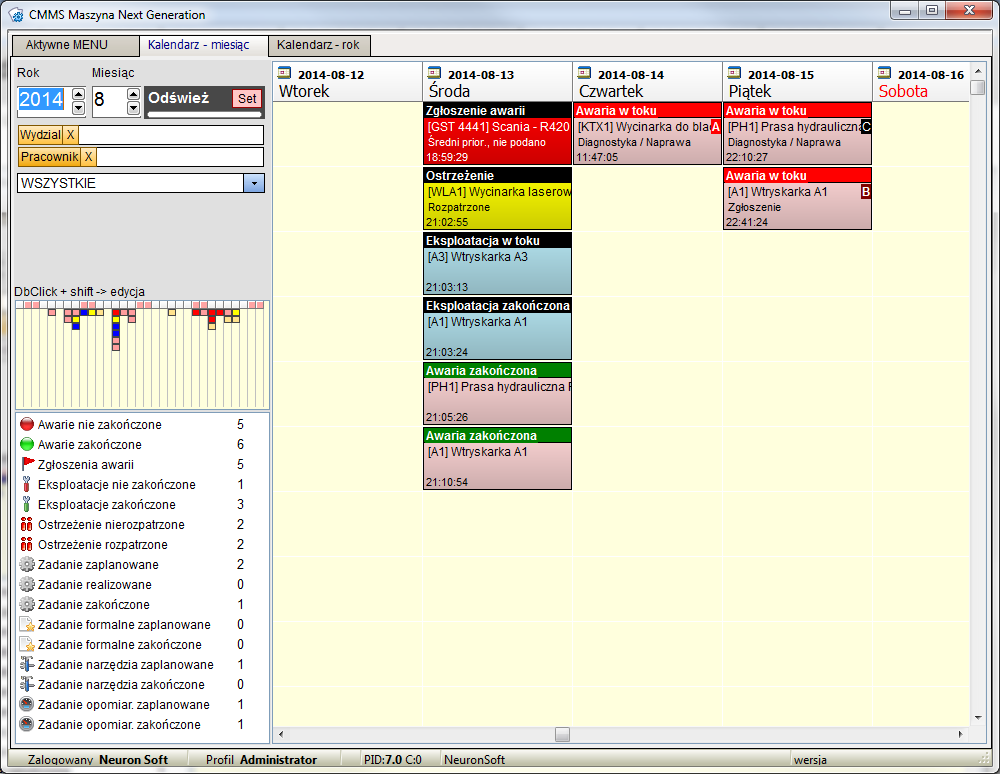Image resolution: width=1000 pixels, height=774 pixels.
Task: Click calendar icon beside date 2014-08-15
Action: pyautogui.click(x=734, y=73)
